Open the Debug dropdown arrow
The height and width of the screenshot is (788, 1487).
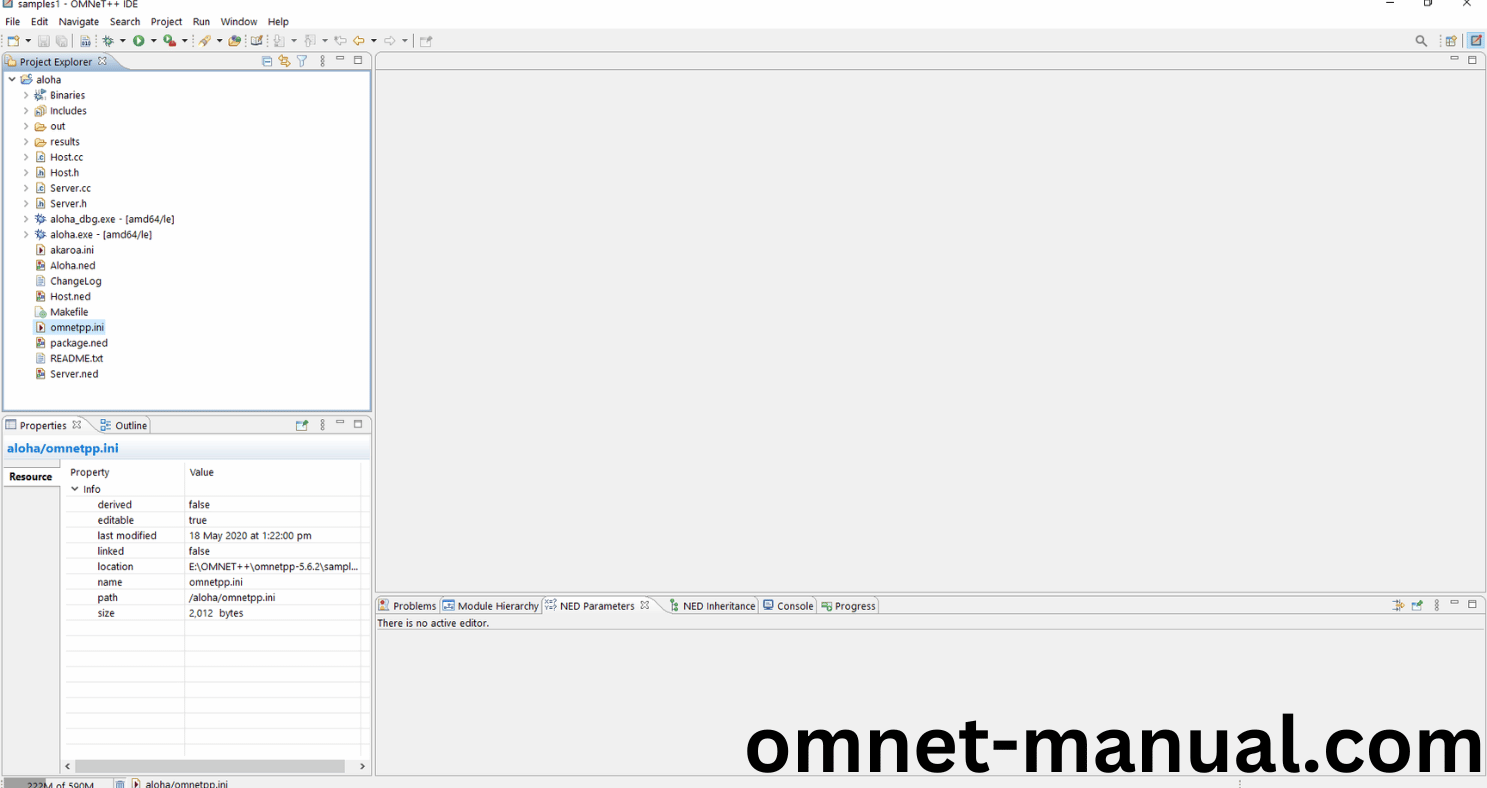click(122, 41)
